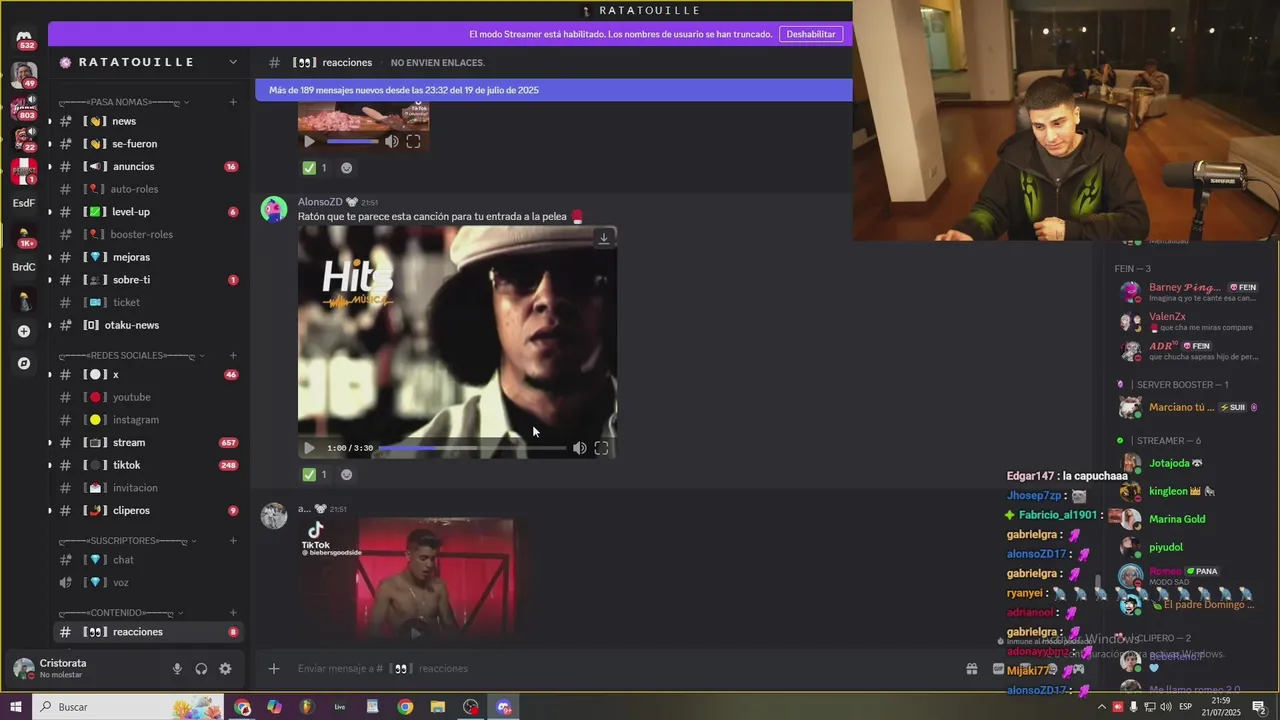Click AlonsoZD's avatar

tap(274, 209)
